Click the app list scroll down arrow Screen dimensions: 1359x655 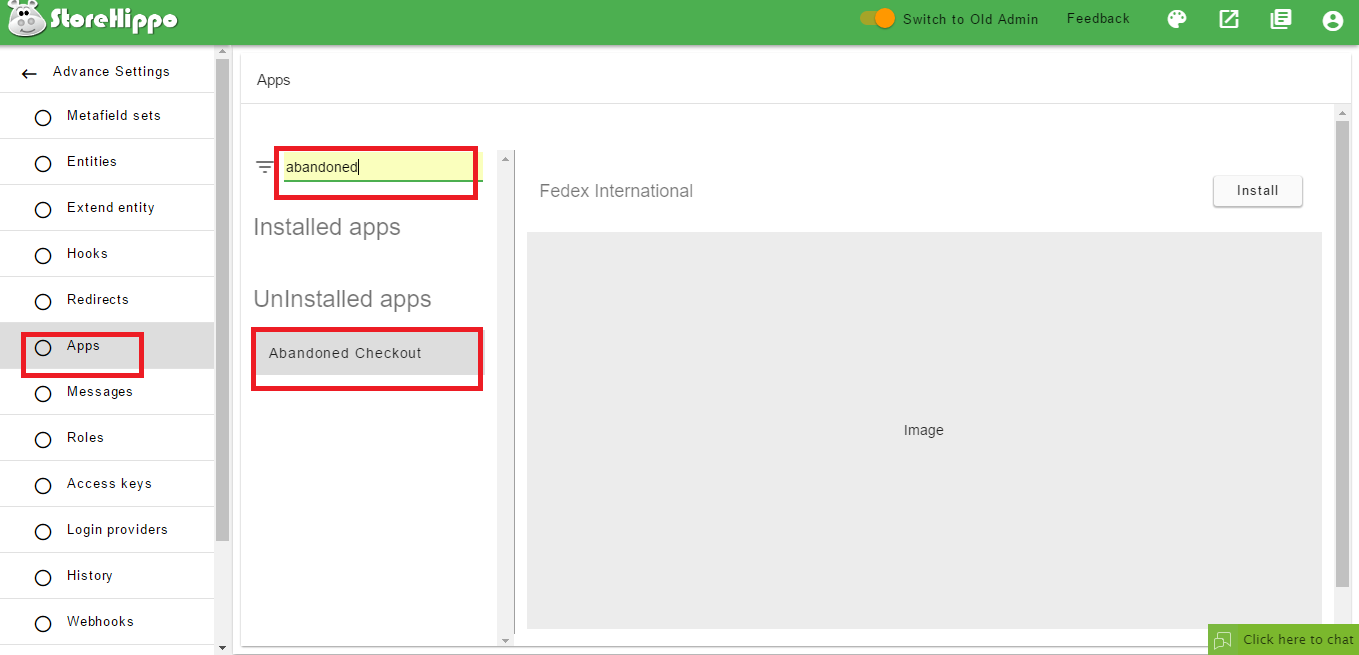coord(505,639)
